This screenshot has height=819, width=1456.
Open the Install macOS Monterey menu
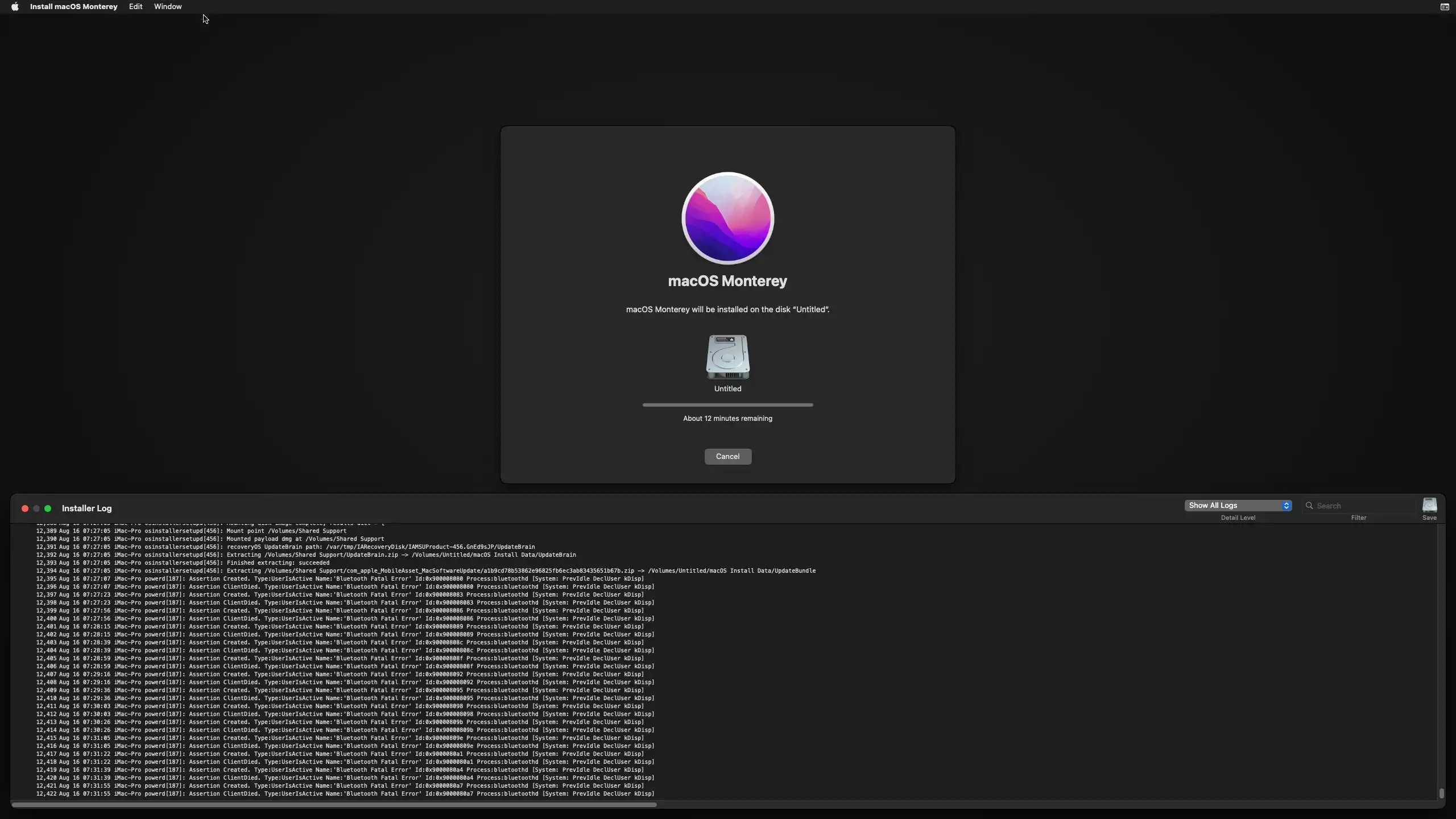73,7
